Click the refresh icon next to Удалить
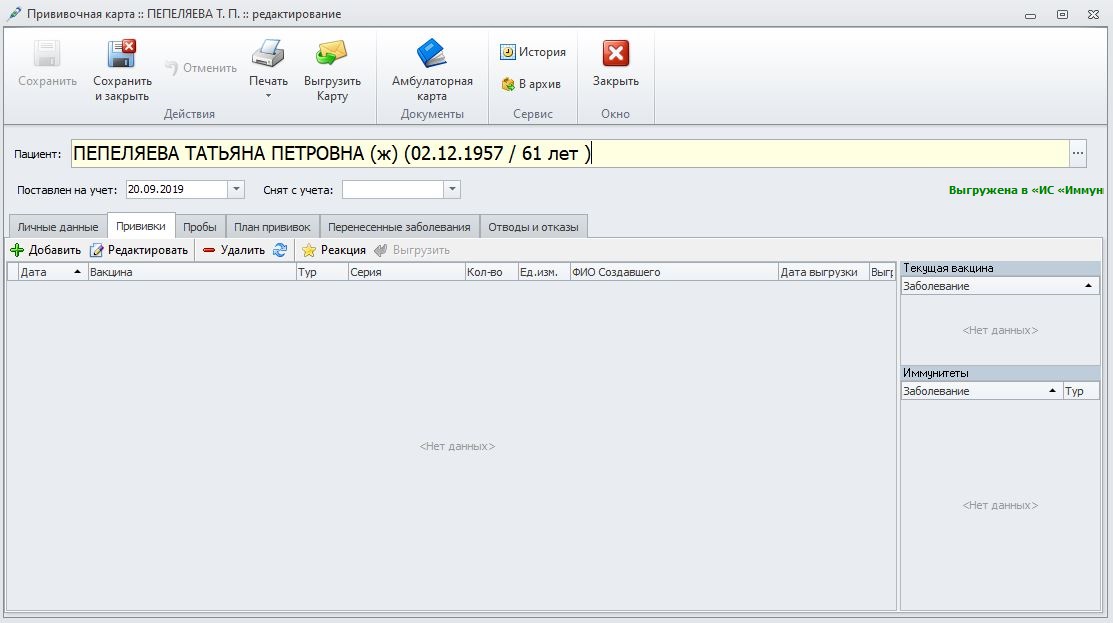This screenshot has height=623, width=1113. [x=280, y=250]
